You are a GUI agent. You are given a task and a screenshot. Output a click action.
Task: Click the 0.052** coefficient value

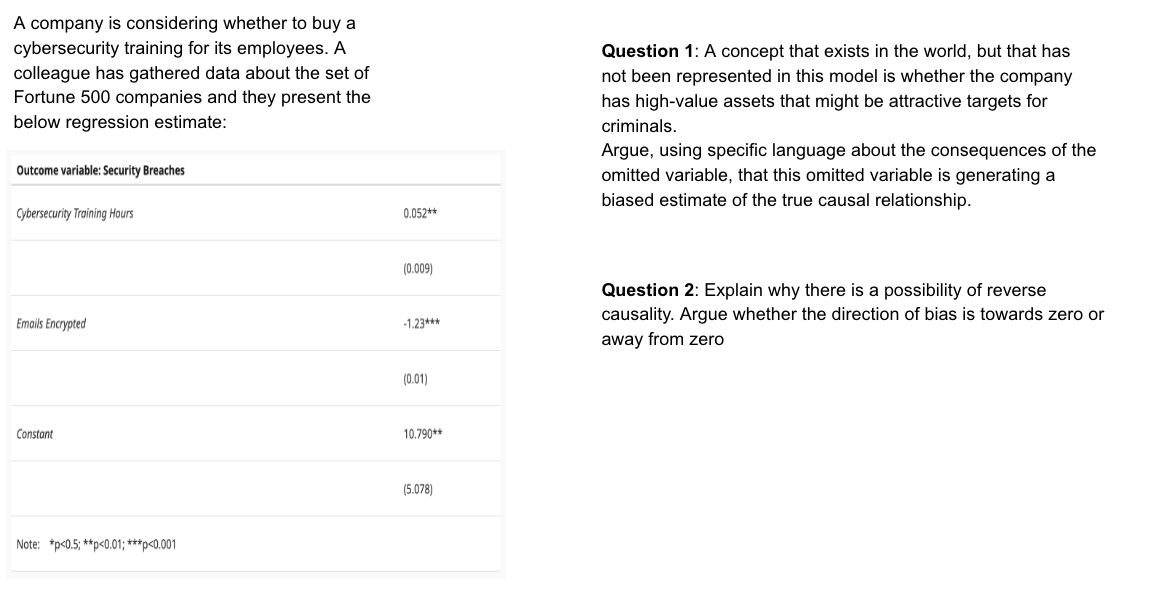tap(418, 214)
